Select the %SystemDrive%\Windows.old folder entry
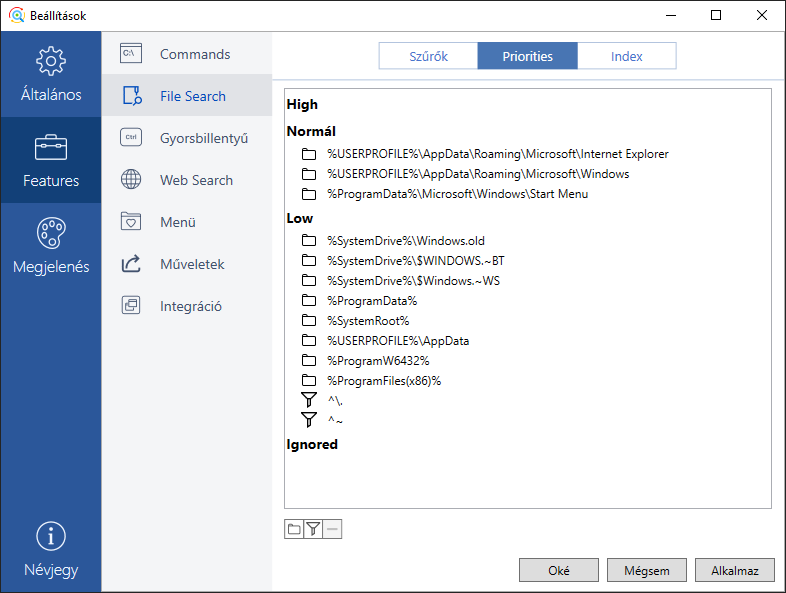This screenshot has height=593, width=786. coord(405,241)
